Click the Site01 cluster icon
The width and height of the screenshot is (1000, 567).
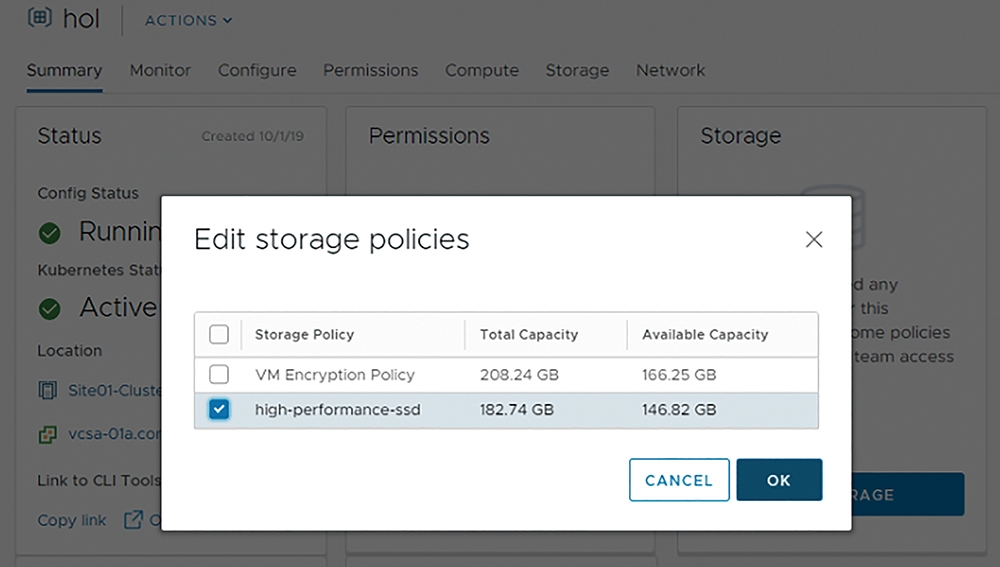tap(48, 390)
